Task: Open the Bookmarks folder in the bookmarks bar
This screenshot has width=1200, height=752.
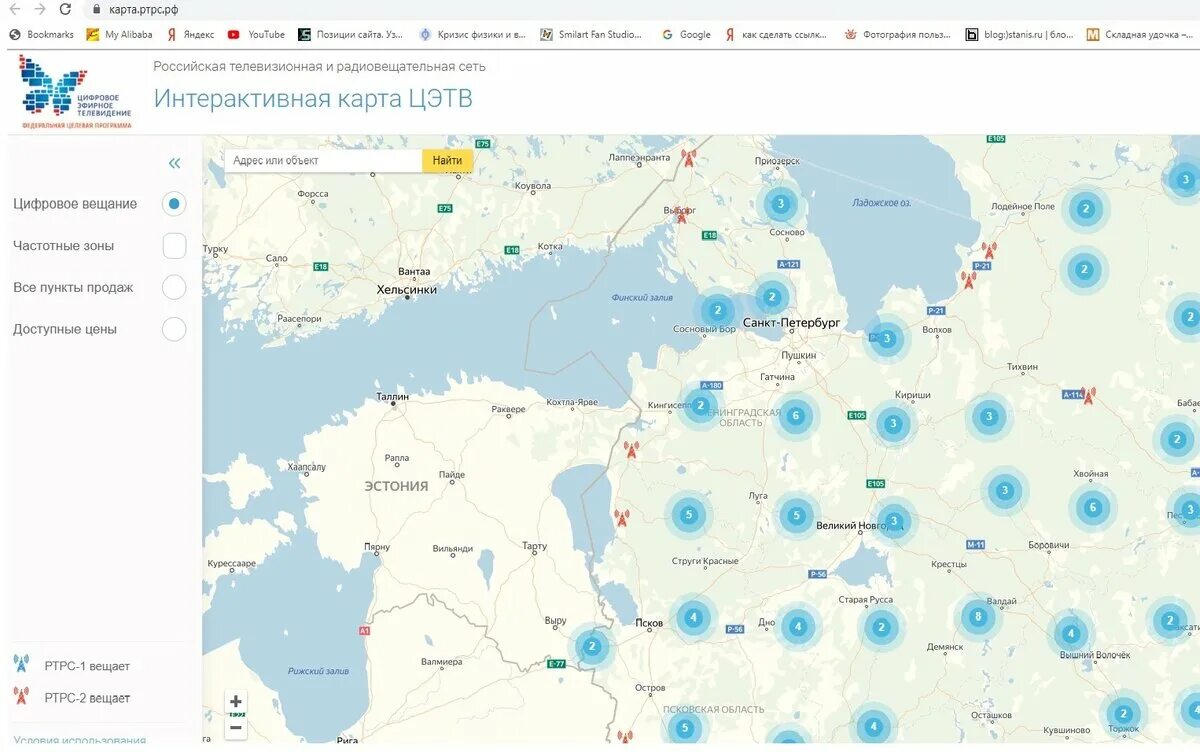Action: tap(42, 34)
